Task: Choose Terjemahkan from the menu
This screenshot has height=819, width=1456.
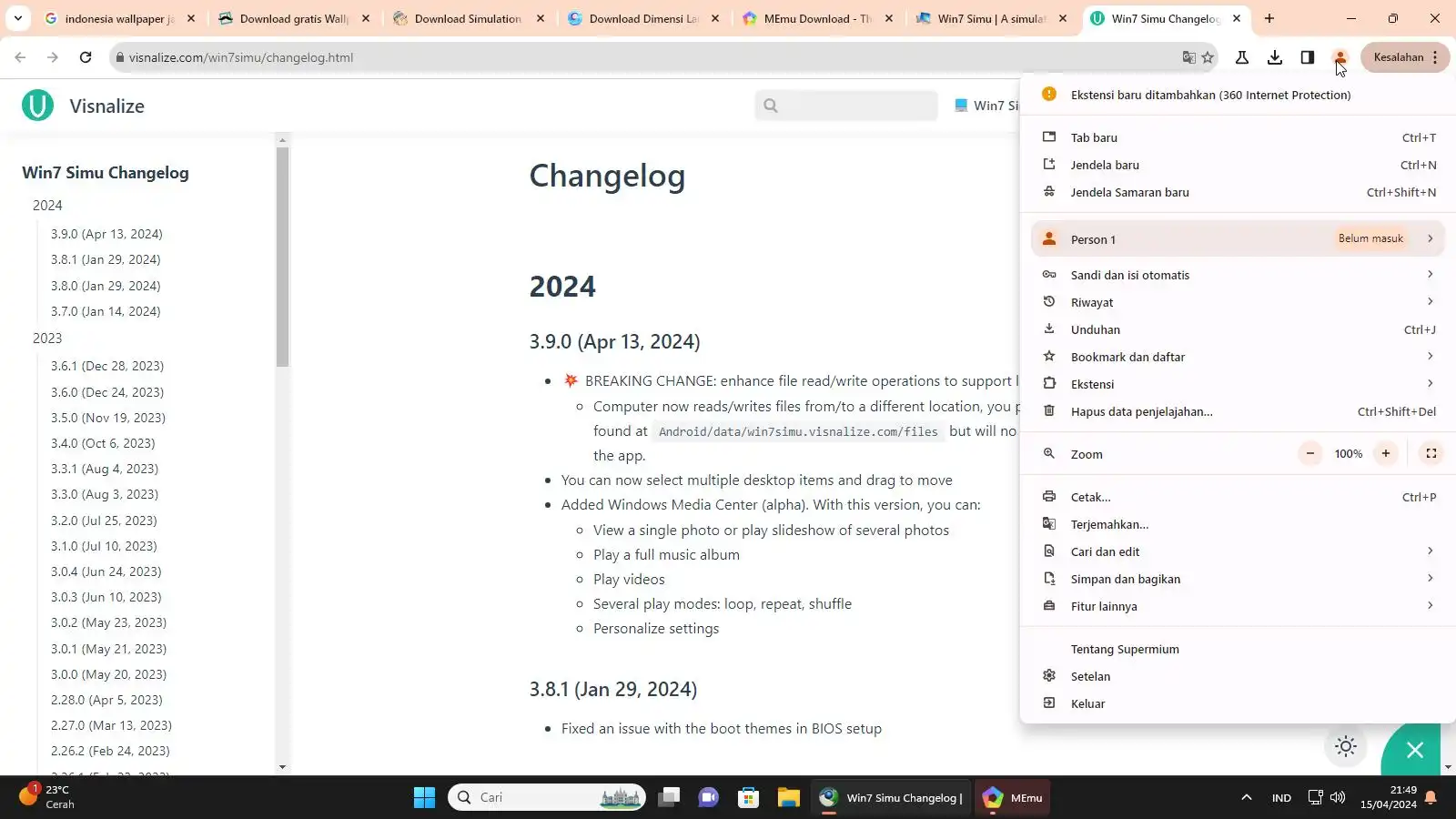Action: (1238, 524)
